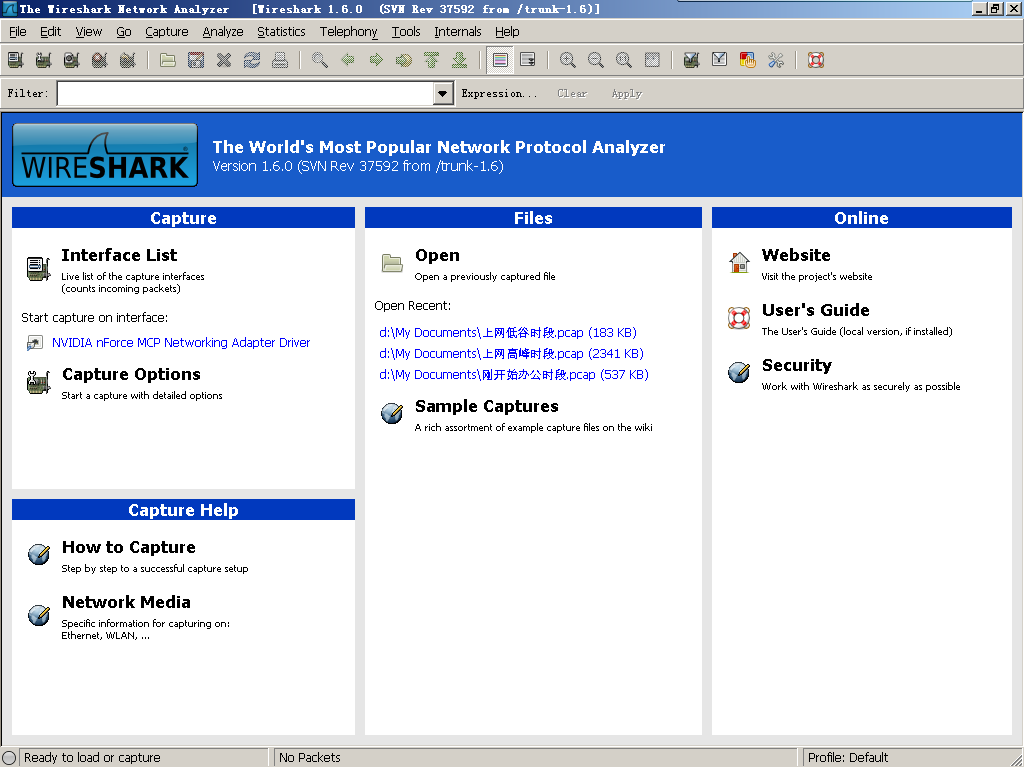Click the Zoom Out magnifier icon

point(596,60)
